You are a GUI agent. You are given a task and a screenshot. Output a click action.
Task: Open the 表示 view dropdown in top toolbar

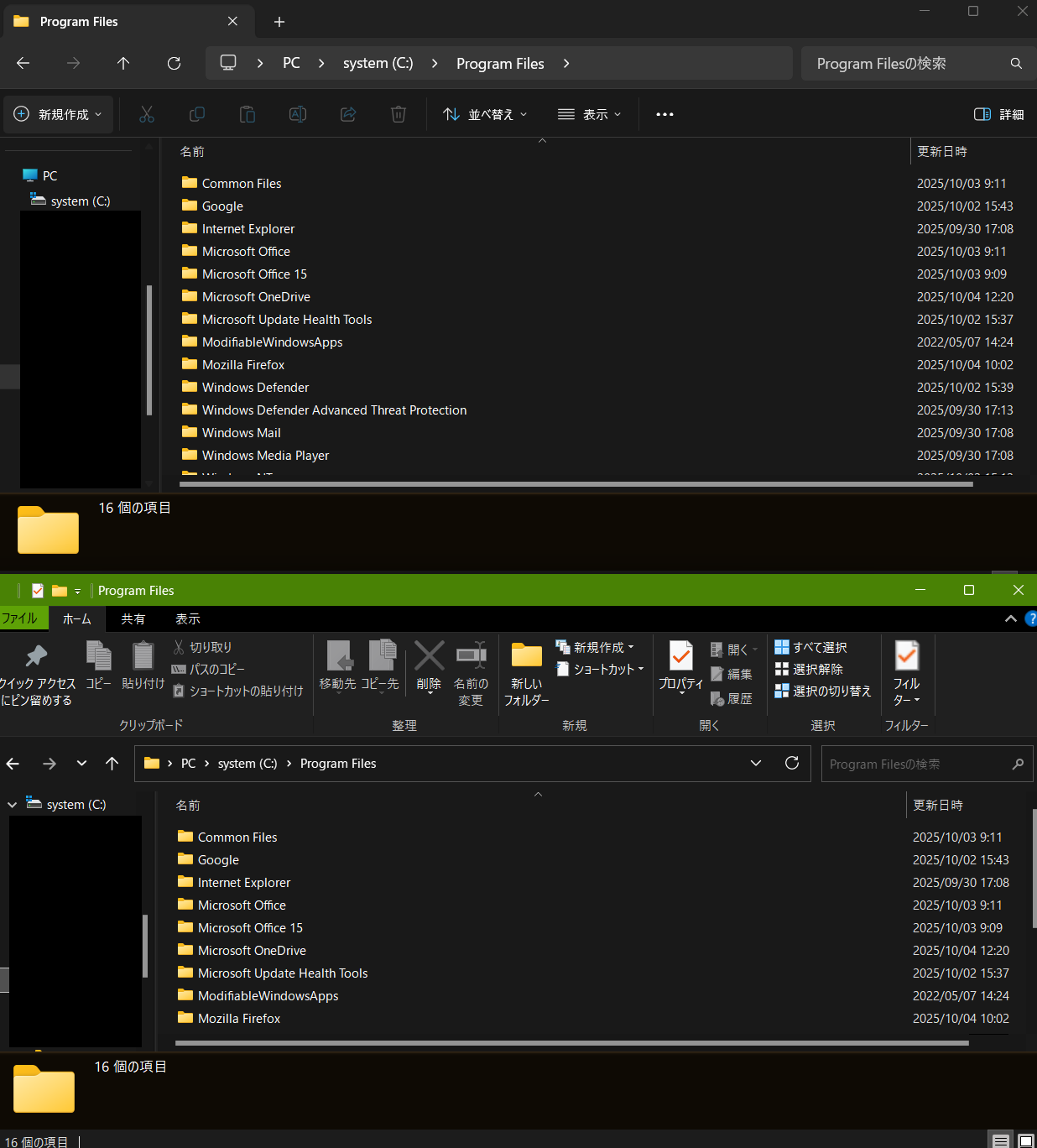590,114
